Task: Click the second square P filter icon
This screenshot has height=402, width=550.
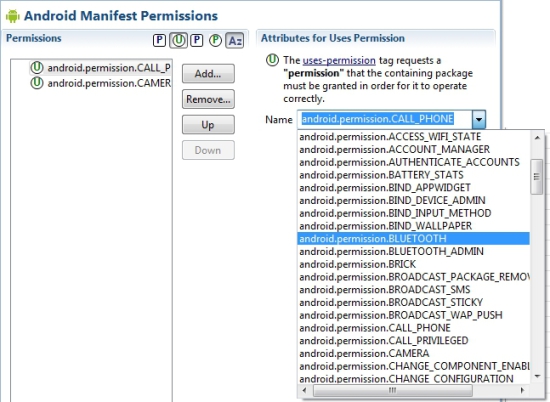Action: click(x=197, y=40)
